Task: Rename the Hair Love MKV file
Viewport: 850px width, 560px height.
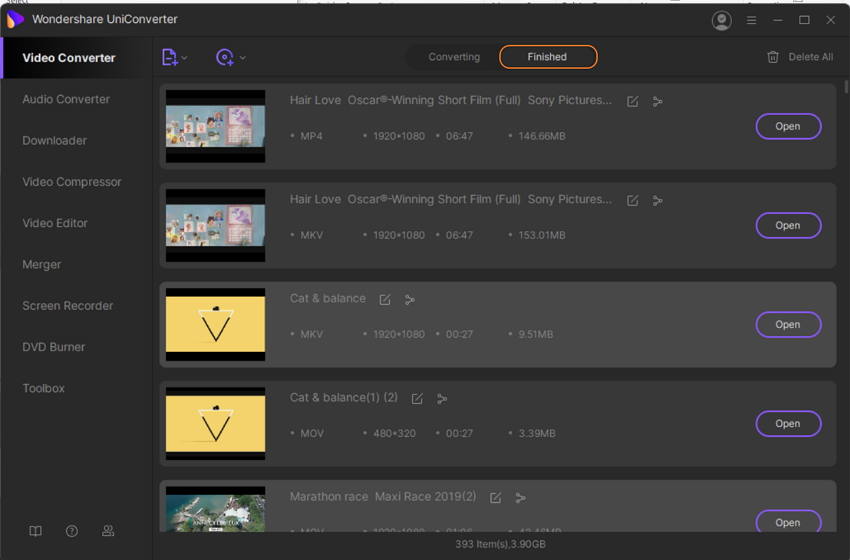Action: 633,201
